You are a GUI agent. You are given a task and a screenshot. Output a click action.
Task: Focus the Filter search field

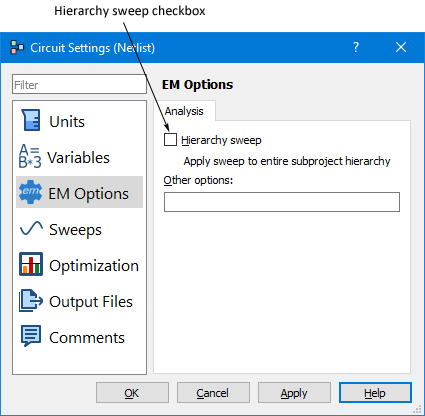[x=79, y=84]
